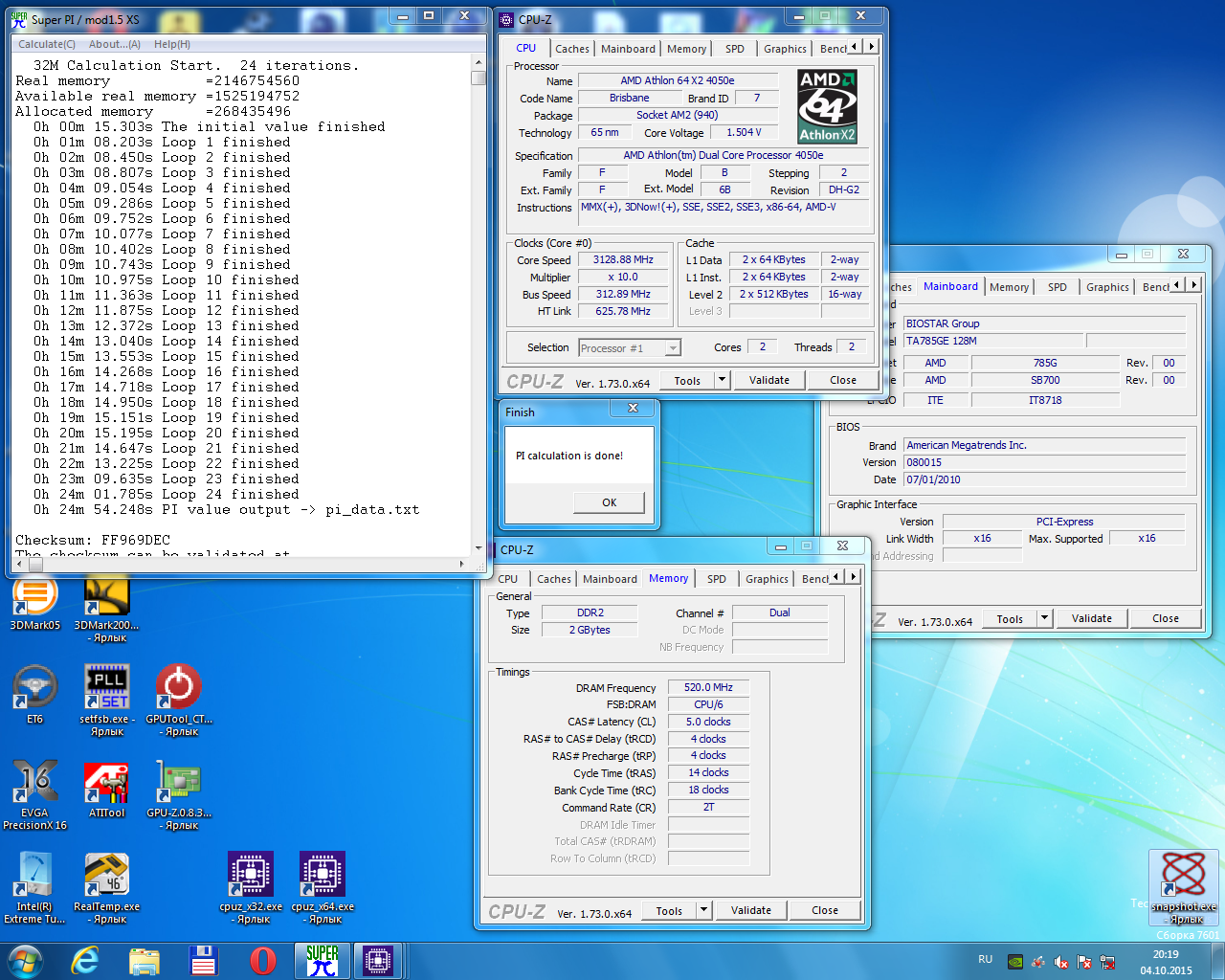Click Tools button in Memory CPU-Z window

pyautogui.click(x=669, y=910)
